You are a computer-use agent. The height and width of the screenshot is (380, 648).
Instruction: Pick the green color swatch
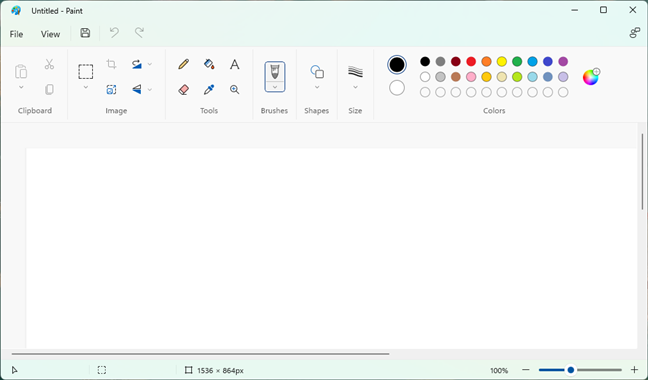[517, 62]
